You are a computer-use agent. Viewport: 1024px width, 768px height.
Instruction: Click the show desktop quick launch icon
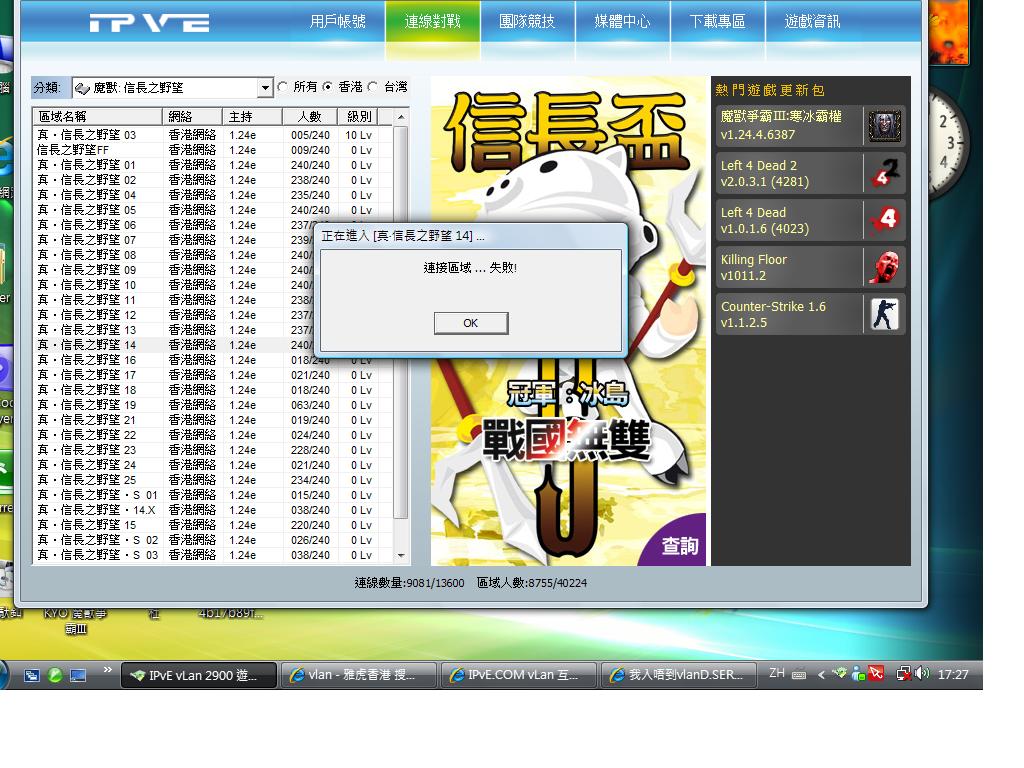78,675
